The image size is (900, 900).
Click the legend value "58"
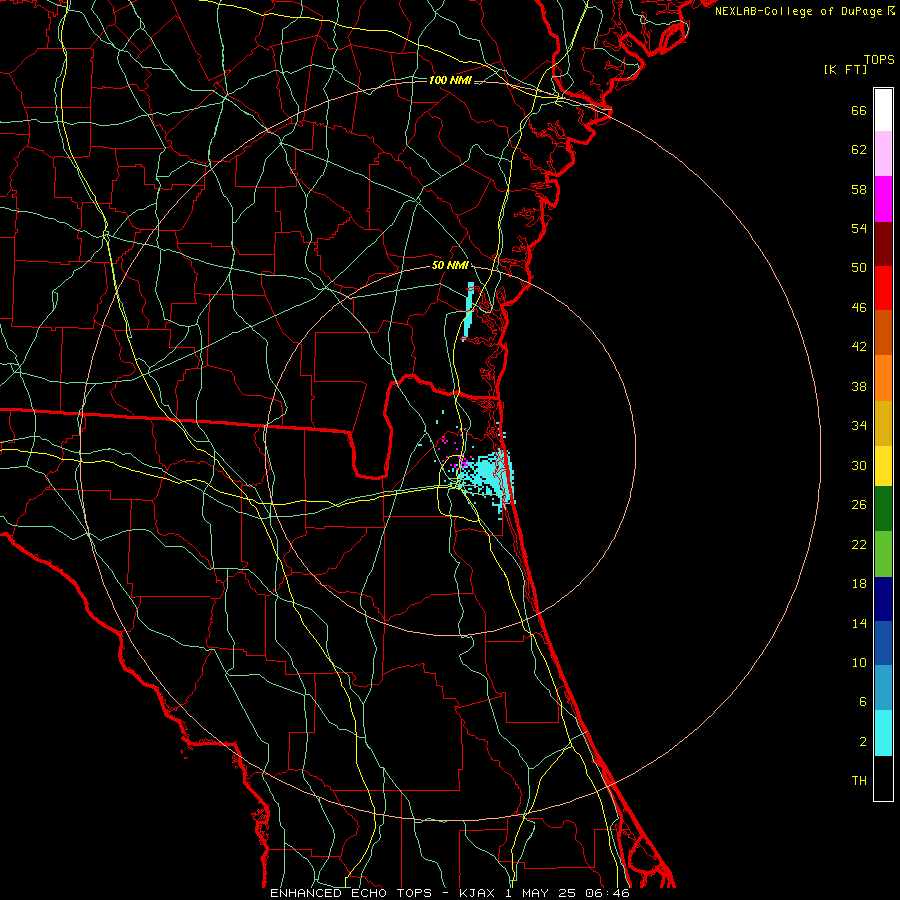tap(859, 189)
